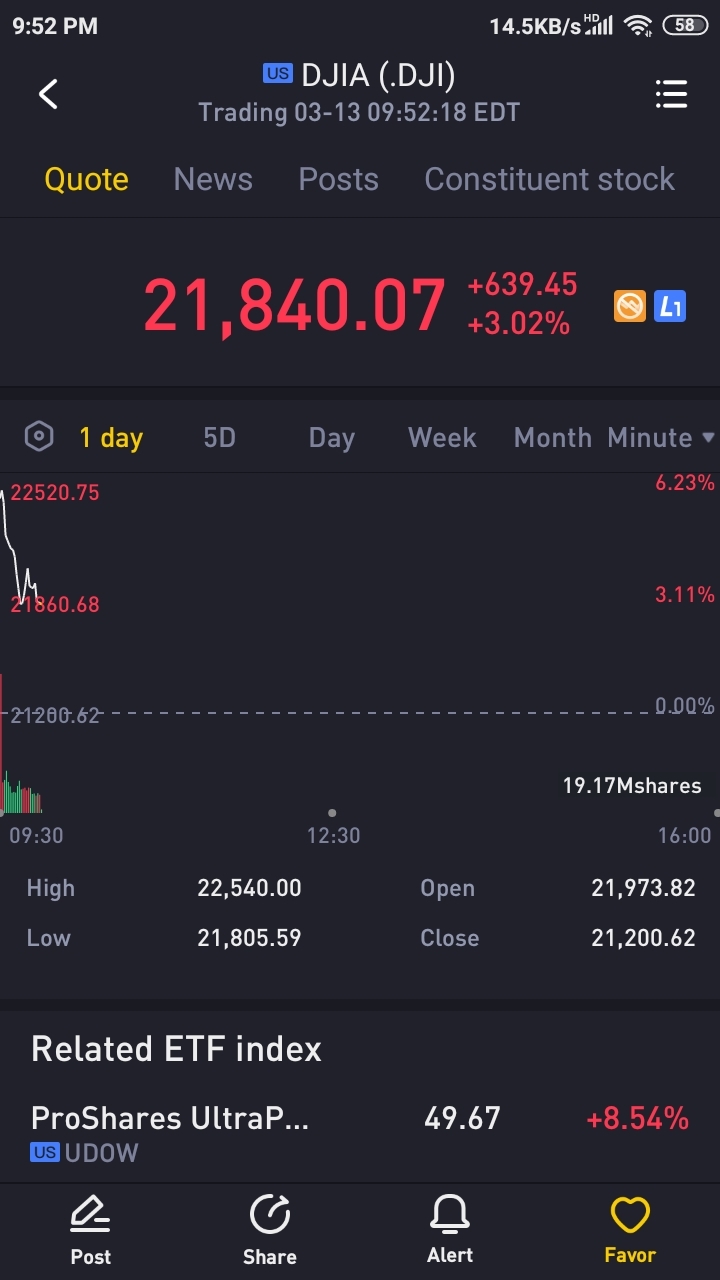
Task: Select the 5D chart range
Action: (219, 438)
